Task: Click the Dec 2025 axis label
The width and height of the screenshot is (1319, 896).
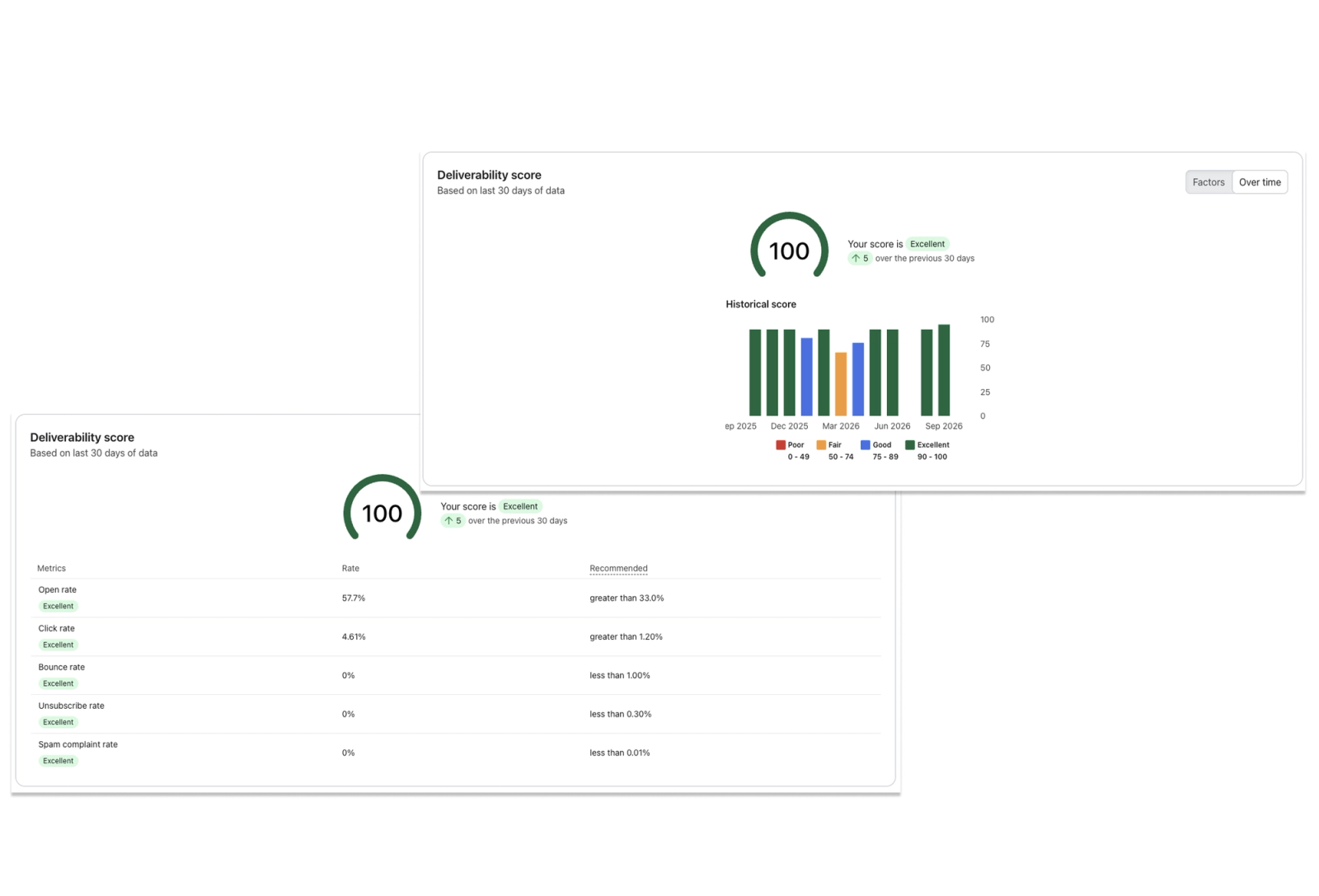Action: (x=789, y=426)
